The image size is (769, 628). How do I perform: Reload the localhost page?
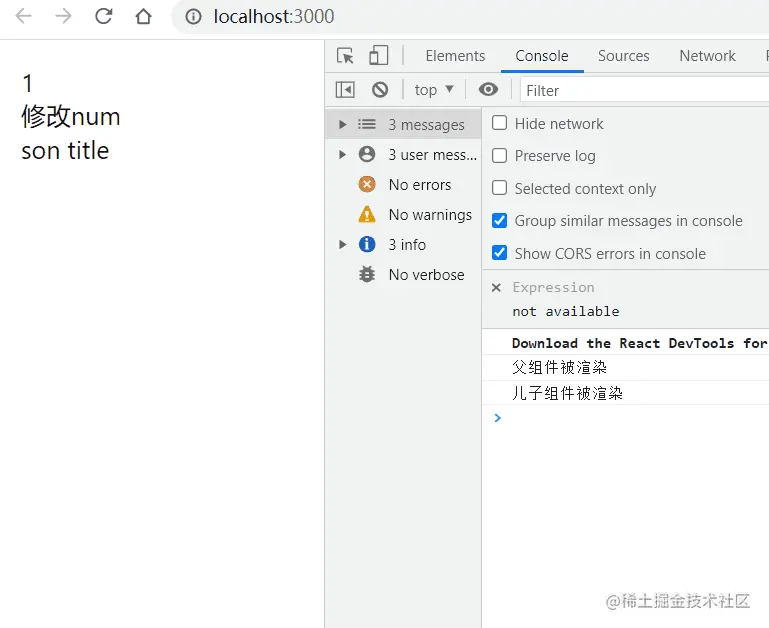[103, 16]
